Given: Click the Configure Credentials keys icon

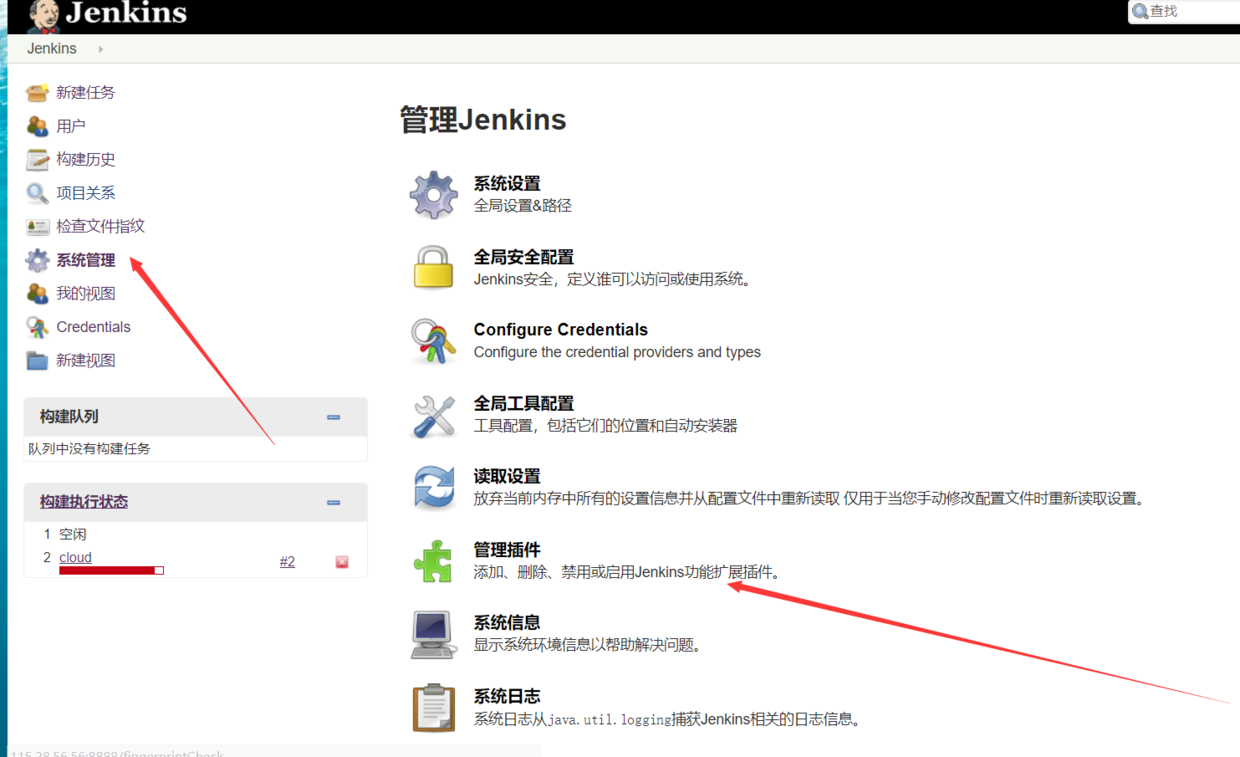Looking at the screenshot, I should point(434,341).
